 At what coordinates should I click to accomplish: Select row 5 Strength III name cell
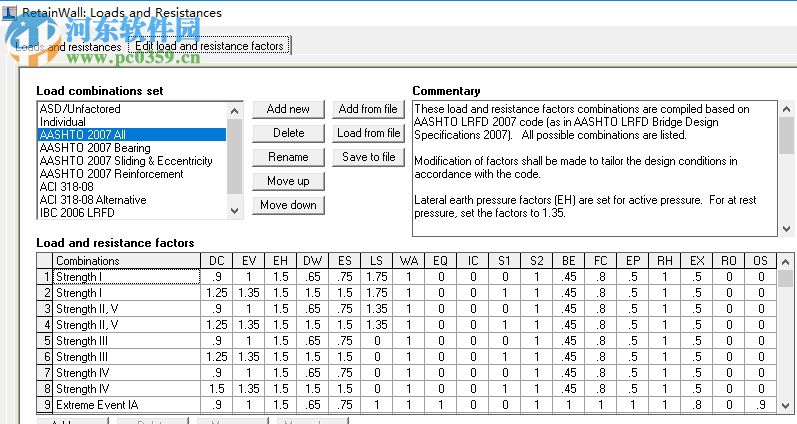pyautogui.click(x=127, y=341)
